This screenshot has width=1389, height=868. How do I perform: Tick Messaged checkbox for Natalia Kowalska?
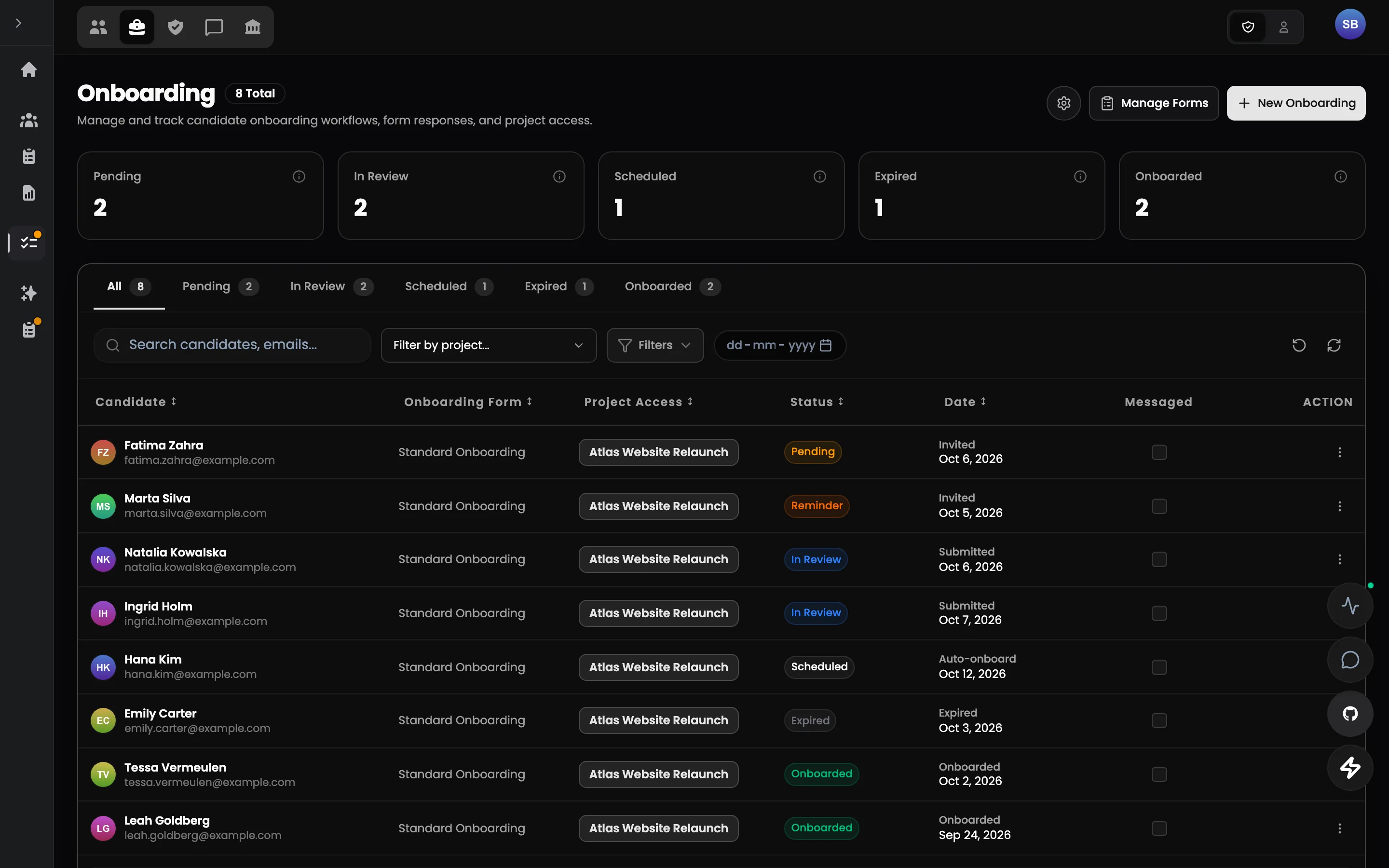click(x=1159, y=559)
